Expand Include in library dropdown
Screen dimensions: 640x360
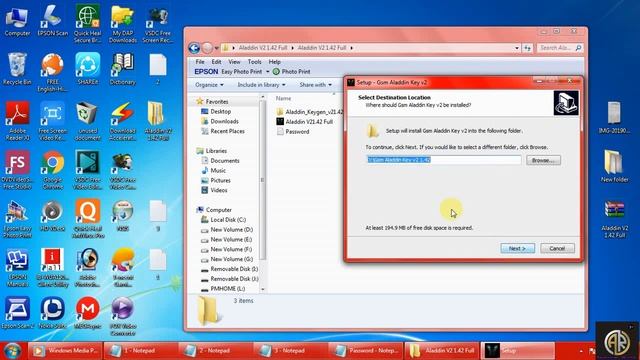(x=261, y=85)
